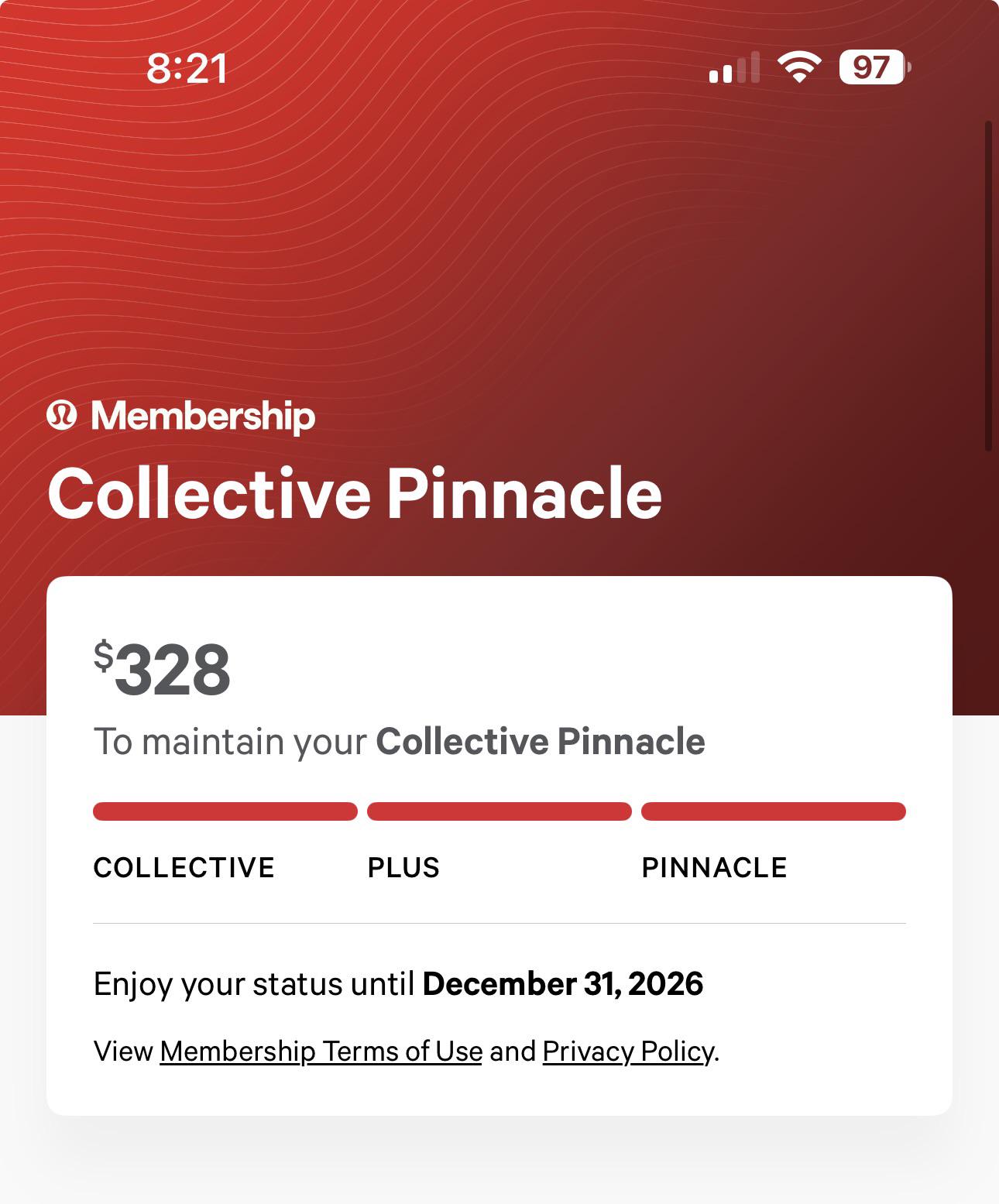Tap the Wi-Fi status icon
The image size is (999, 1204).
point(799,67)
